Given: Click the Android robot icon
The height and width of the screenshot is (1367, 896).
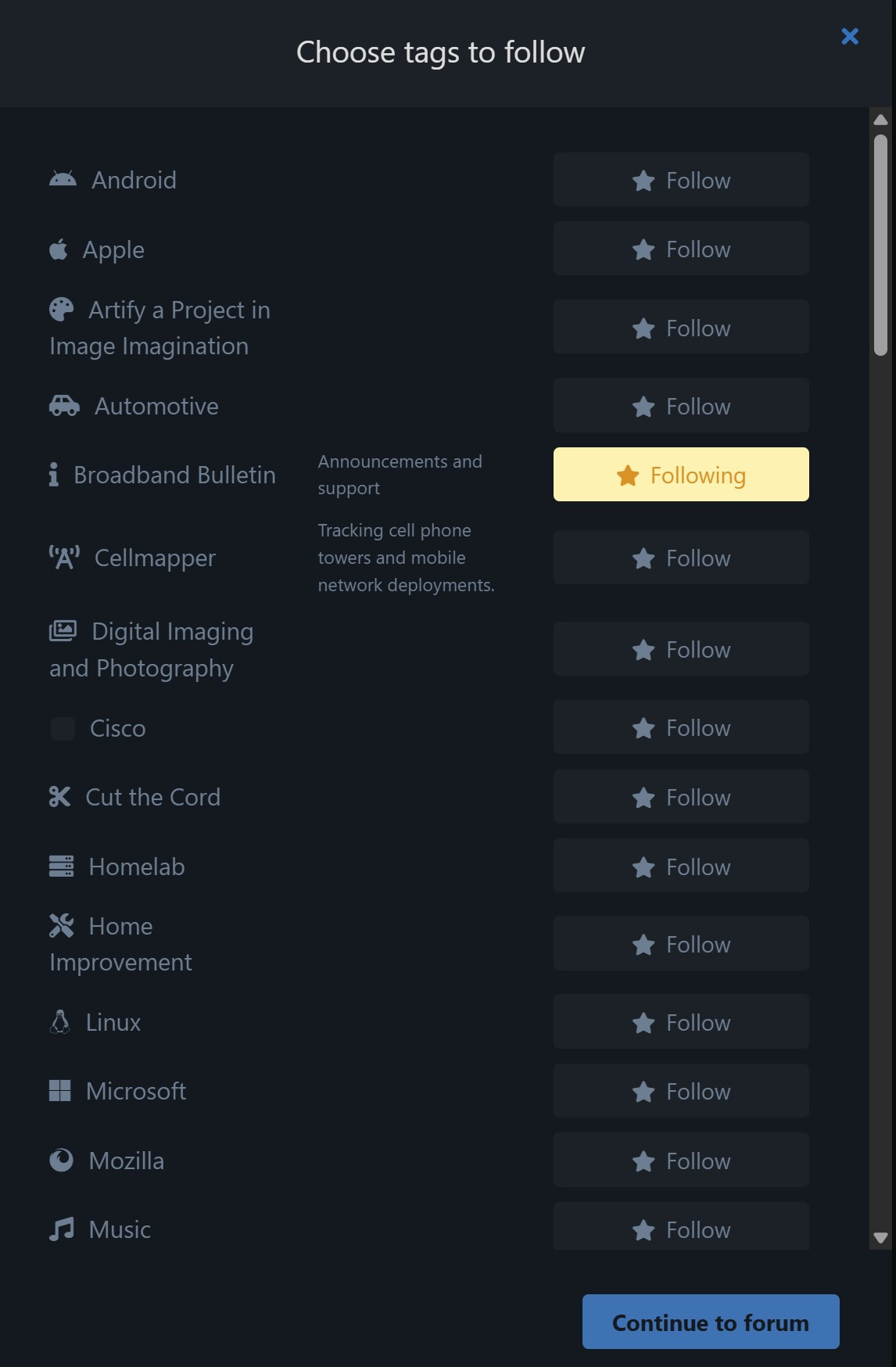Looking at the screenshot, I should (x=63, y=179).
